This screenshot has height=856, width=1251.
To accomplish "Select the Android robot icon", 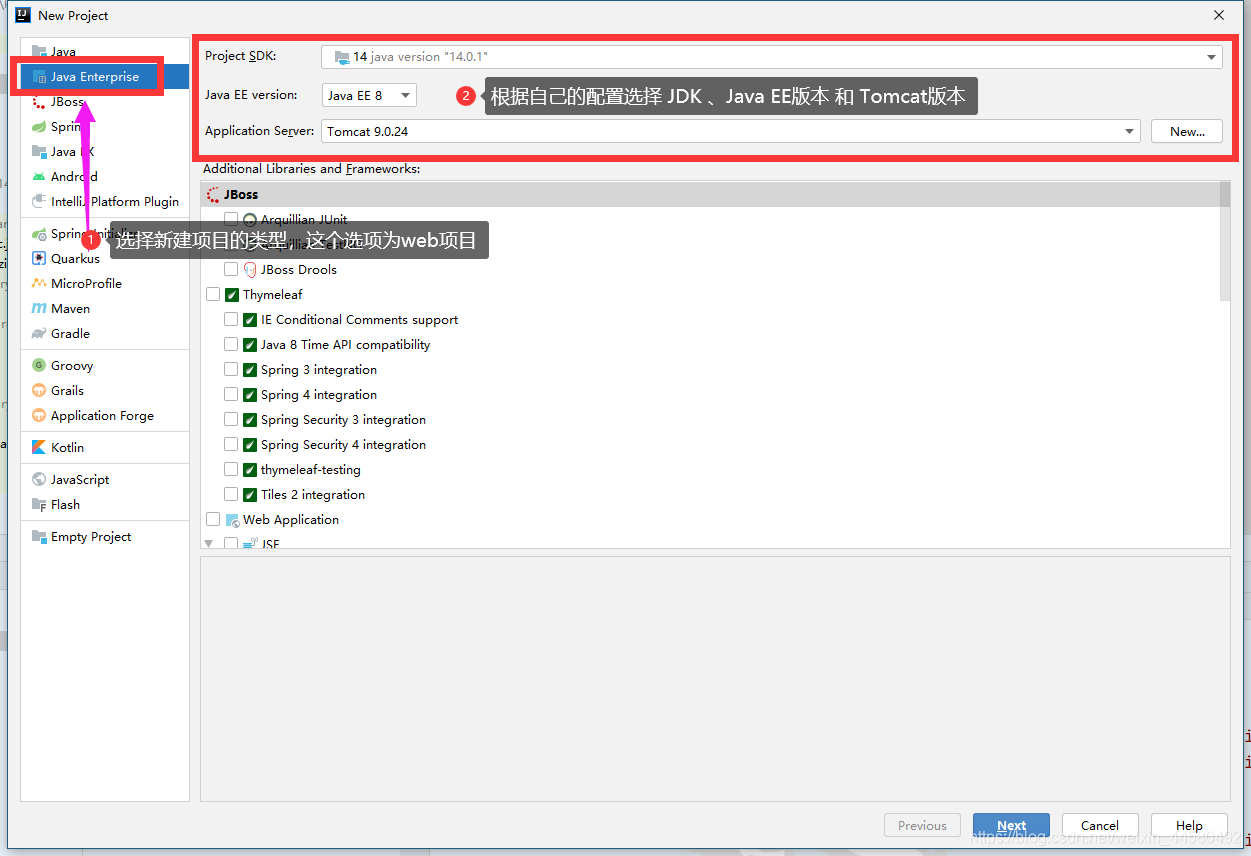I will click(x=39, y=177).
